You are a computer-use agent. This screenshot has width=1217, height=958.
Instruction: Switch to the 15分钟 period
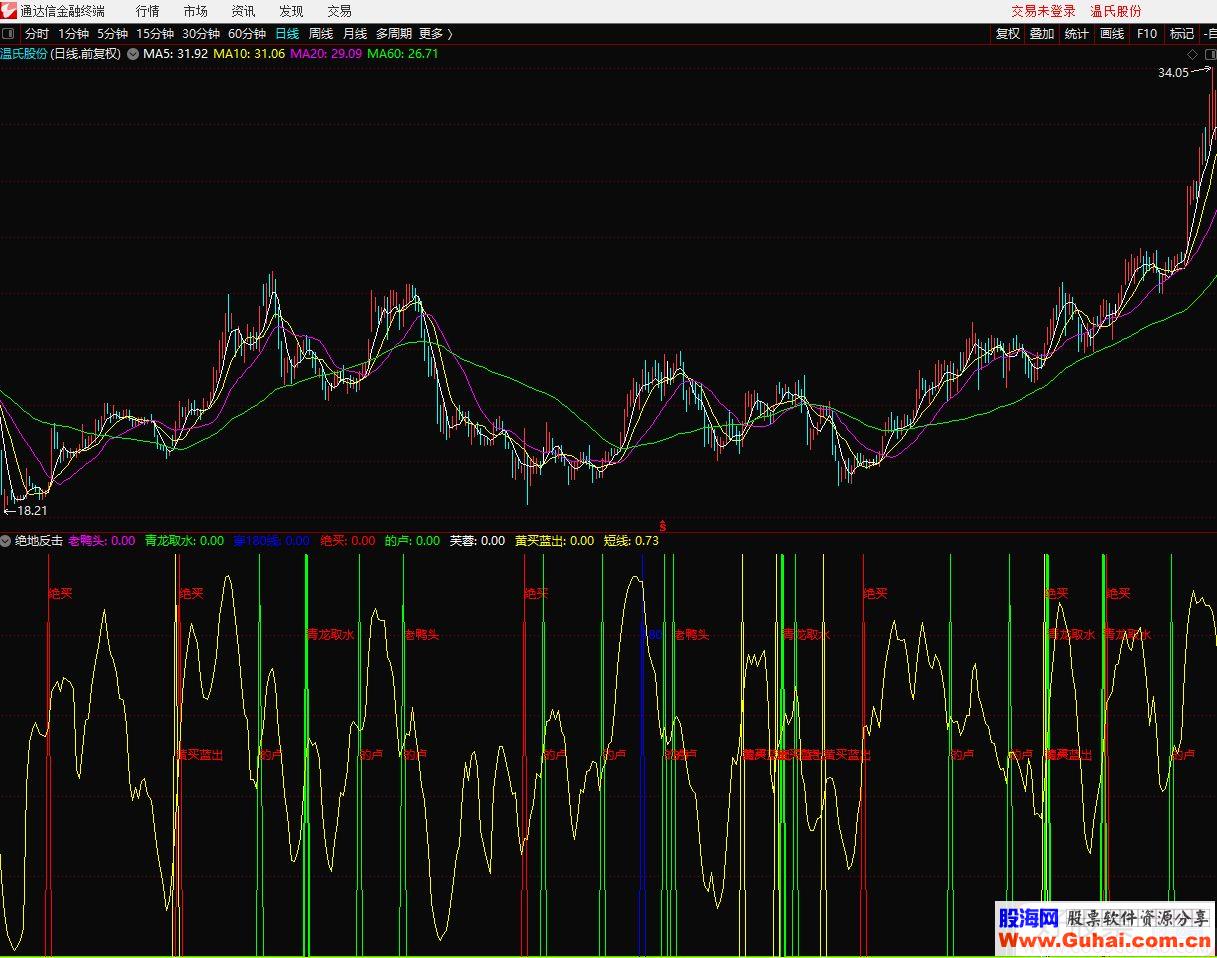[155, 34]
